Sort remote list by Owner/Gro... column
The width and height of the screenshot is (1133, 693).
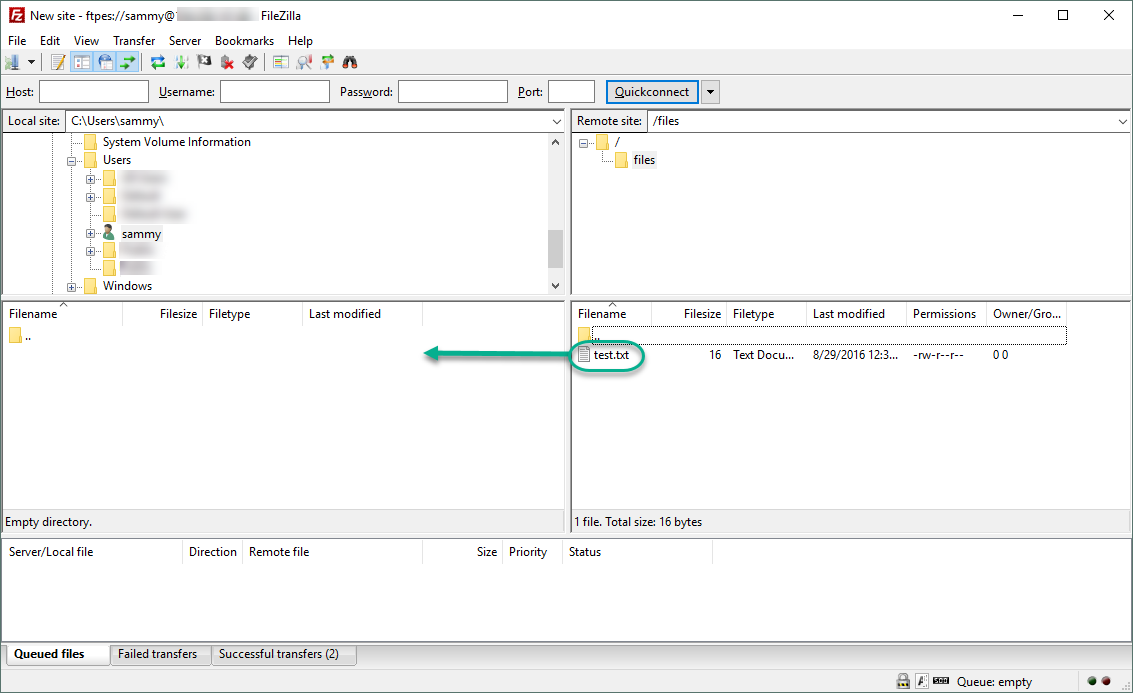(1026, 314)
